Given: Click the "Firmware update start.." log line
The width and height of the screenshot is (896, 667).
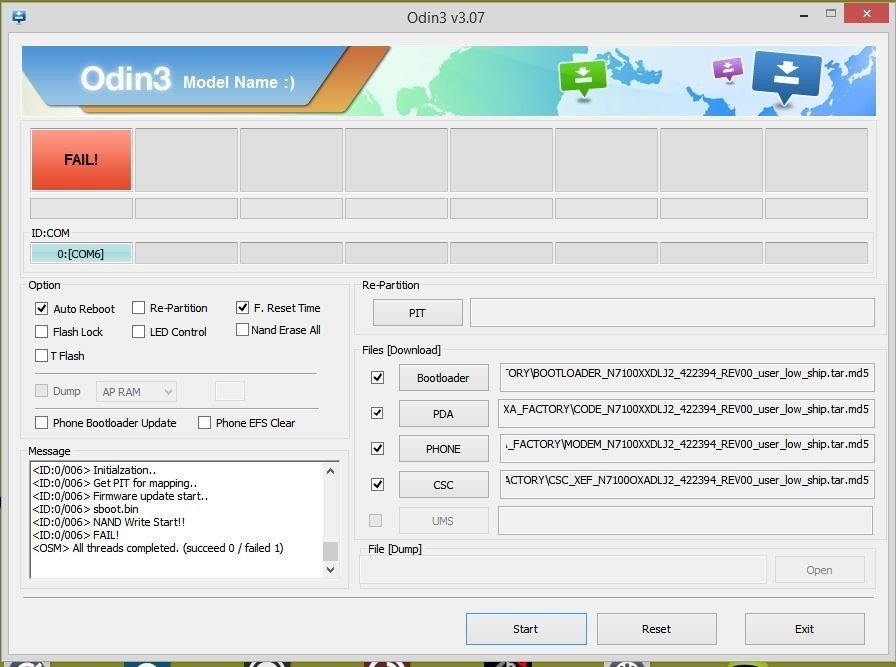Looking at the screenshot, I should click(x=121, y=496).
